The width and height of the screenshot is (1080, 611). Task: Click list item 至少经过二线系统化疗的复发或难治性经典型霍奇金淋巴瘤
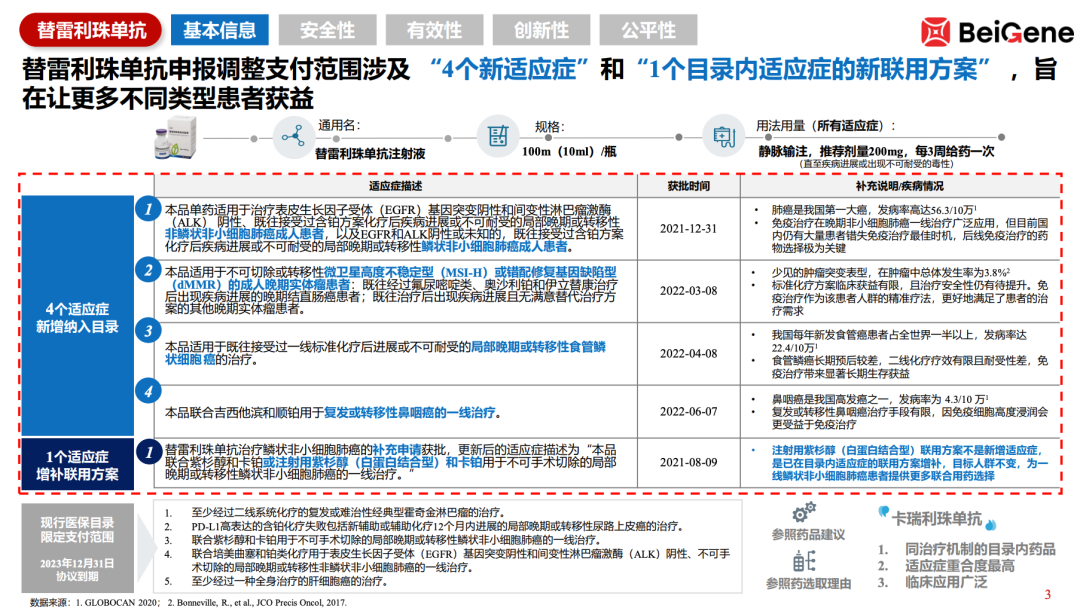point(348,512)
